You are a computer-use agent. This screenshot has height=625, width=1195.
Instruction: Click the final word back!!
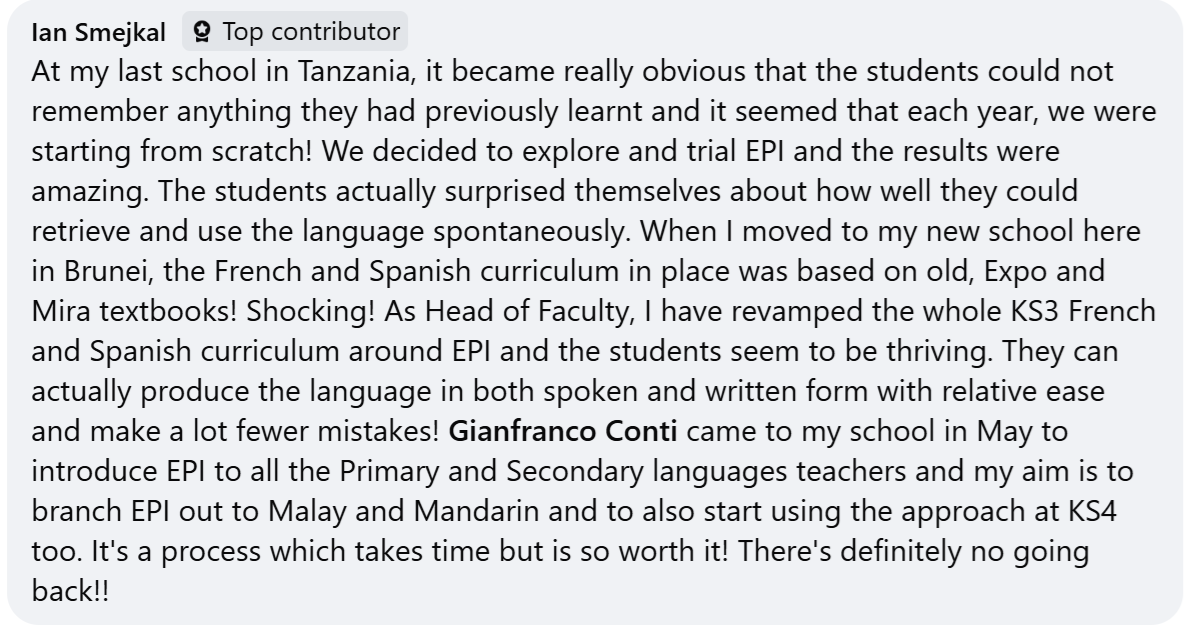(69, 592)
